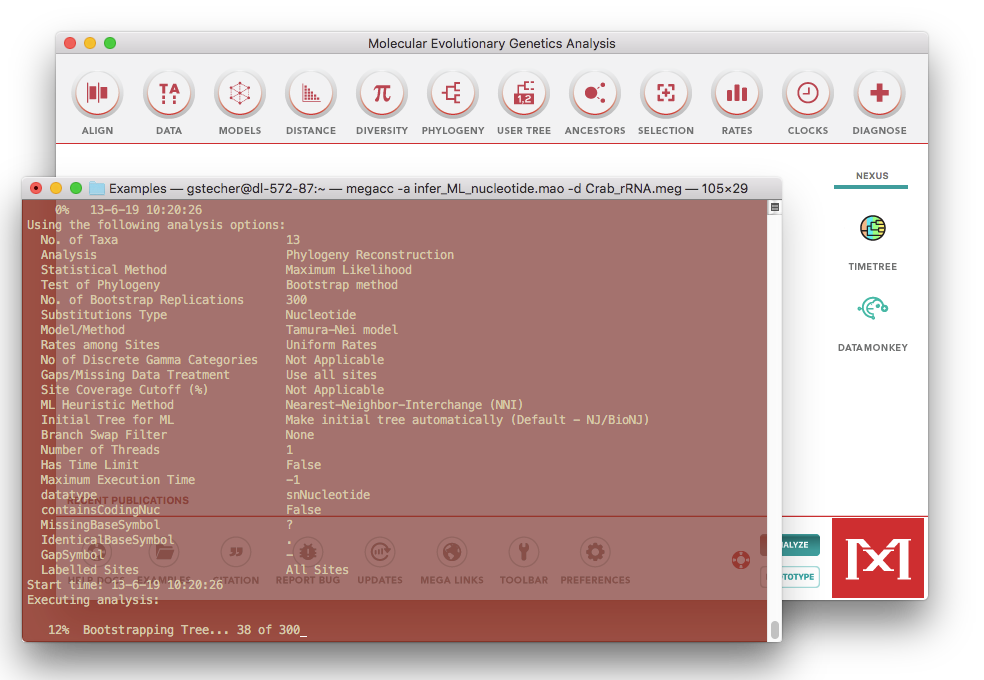Viewport: 984px width, 680px height.
Task: Click the 'Maximum Execution Time' label
Action: pyautogui.click(x=117, y=480)
